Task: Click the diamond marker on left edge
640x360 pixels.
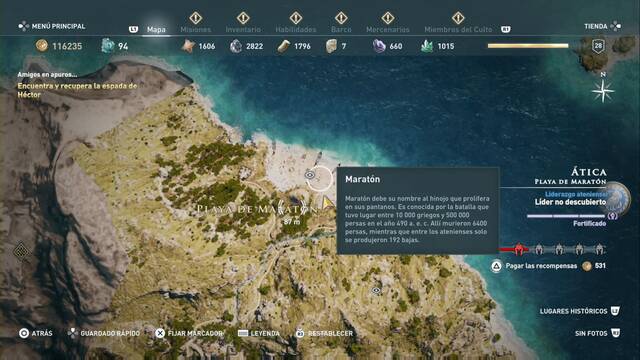Action: [x=21, y=251]
